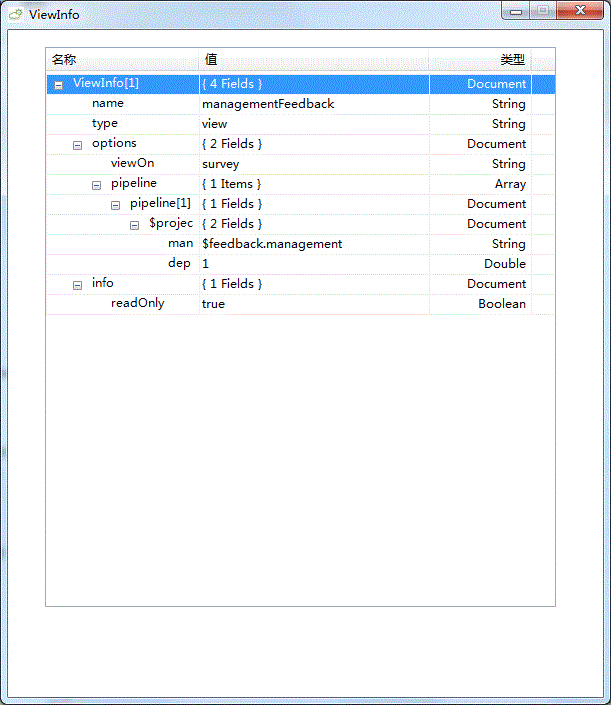Screen dimensions: 611x705
Task: Select the $projec row label
Action: tap(171, 223)
